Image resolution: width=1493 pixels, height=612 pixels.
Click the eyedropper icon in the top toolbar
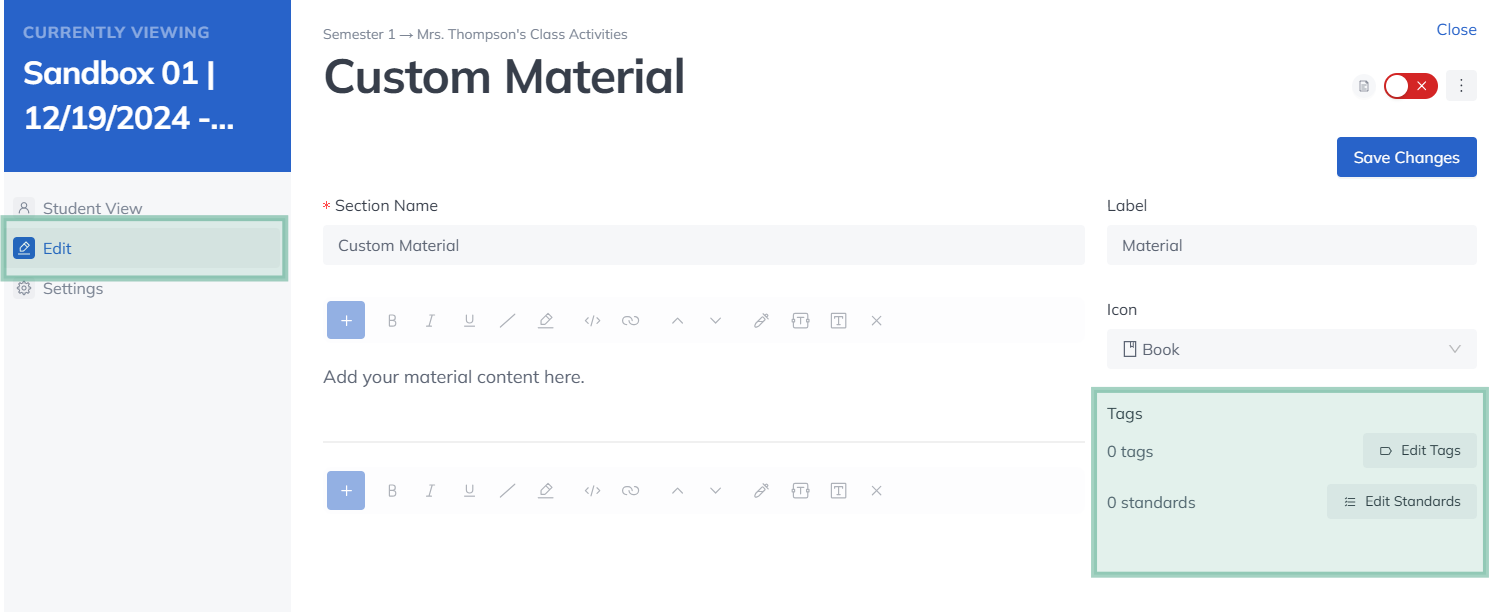point(761,321)
